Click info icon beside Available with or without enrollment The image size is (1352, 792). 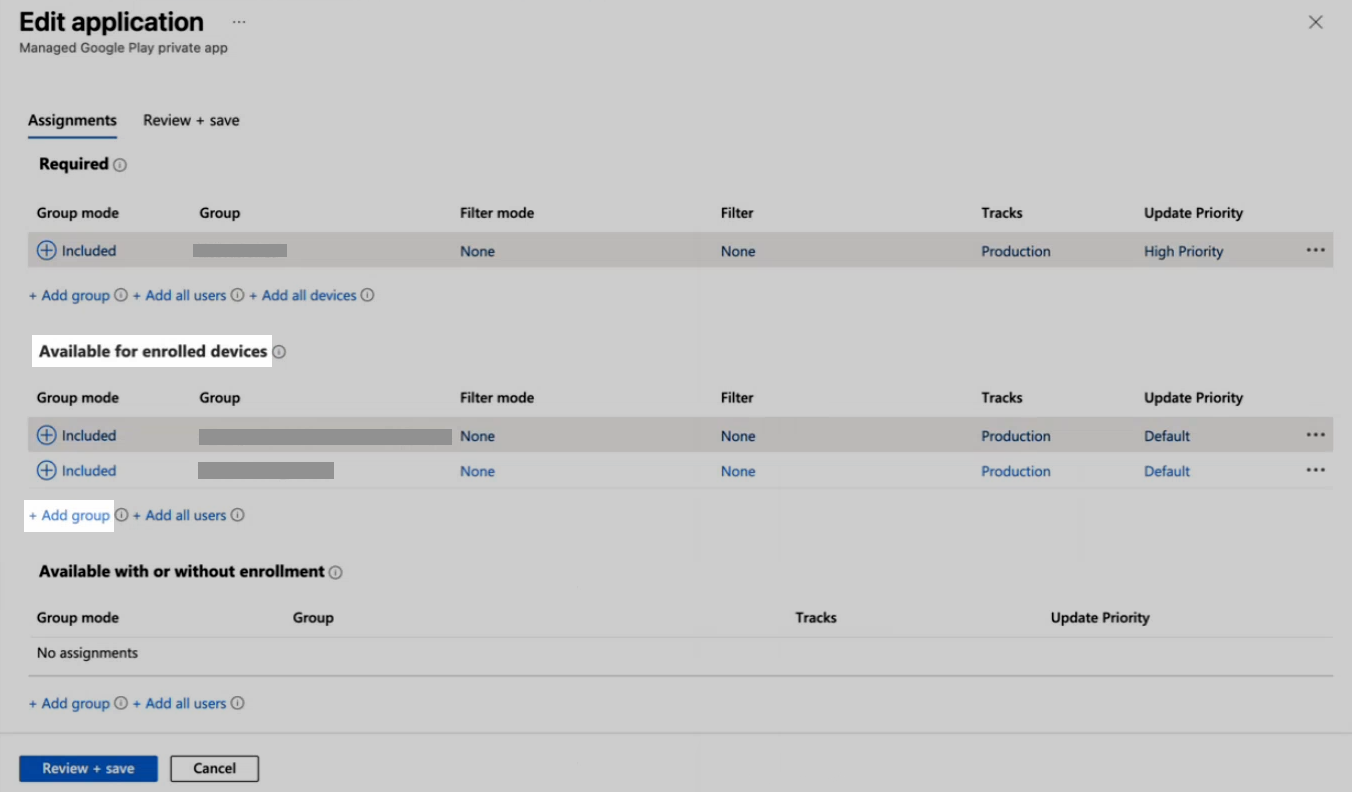336,573
